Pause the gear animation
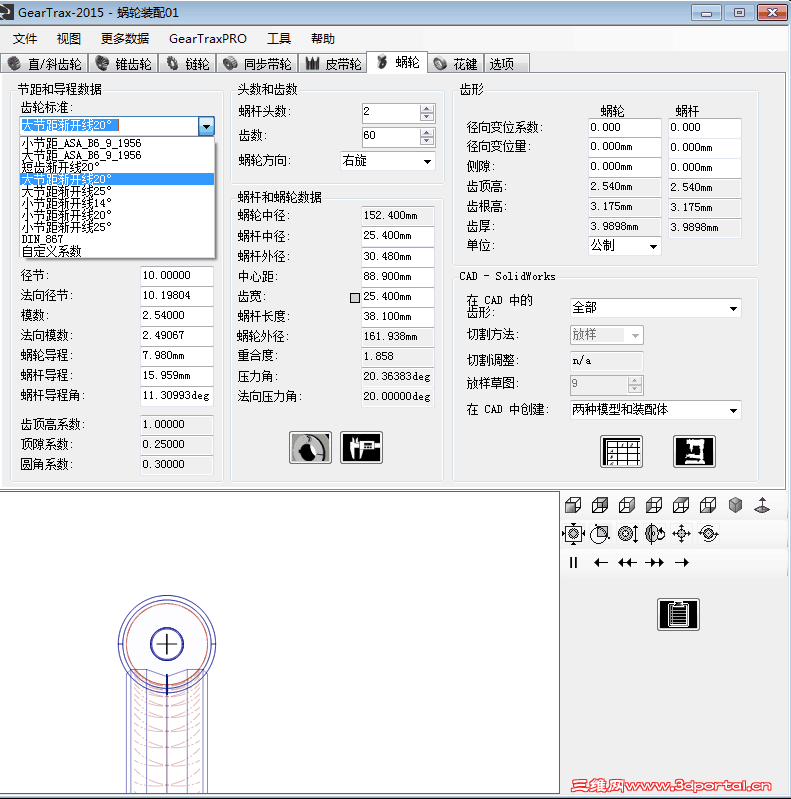 573,563
